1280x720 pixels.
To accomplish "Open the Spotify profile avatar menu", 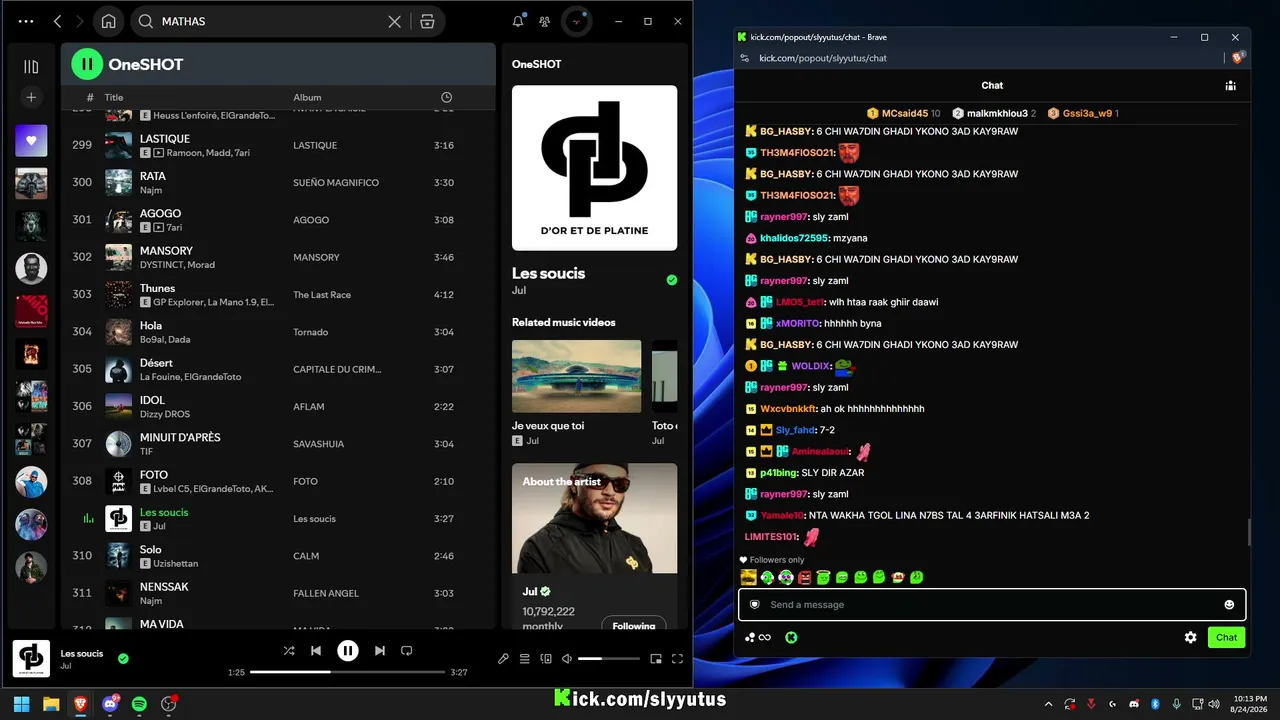I will [576, 21].
